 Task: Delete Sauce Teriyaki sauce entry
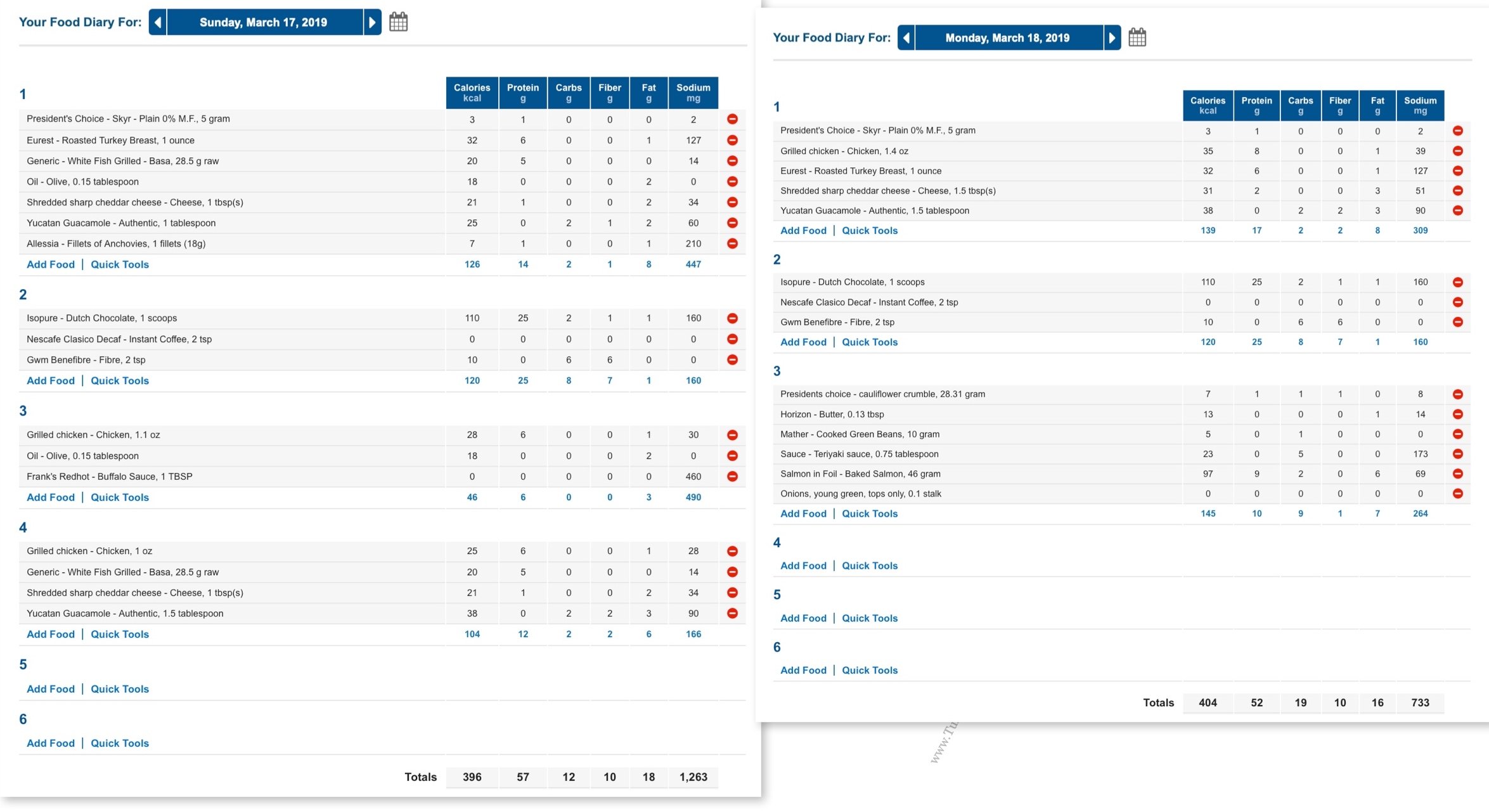point(1458,454)
